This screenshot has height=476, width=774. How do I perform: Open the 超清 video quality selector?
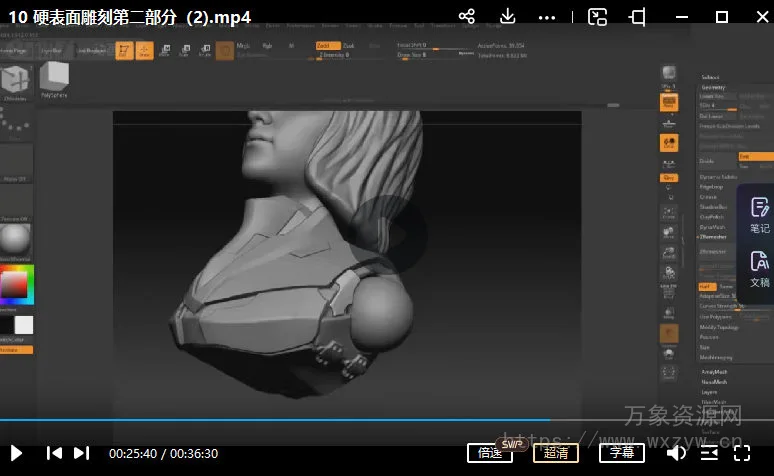click(556, 453)
